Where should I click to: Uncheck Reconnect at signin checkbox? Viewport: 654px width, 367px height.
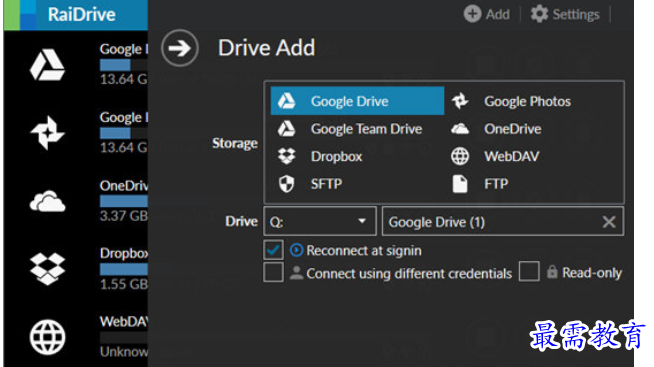[273, 250]
